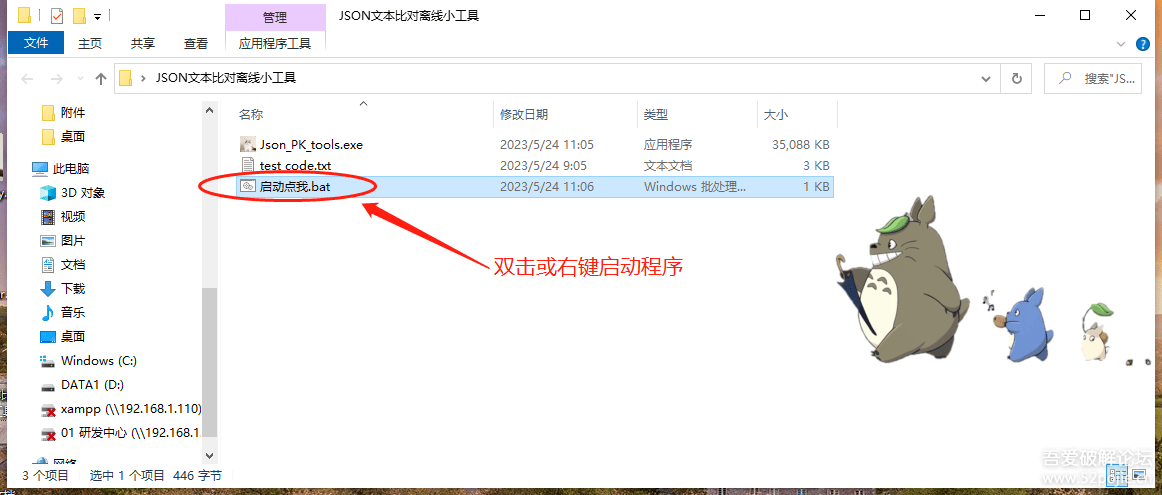
Task: Open the 应用程序工具 ribbon tab
Action: (x=275, y=44)
